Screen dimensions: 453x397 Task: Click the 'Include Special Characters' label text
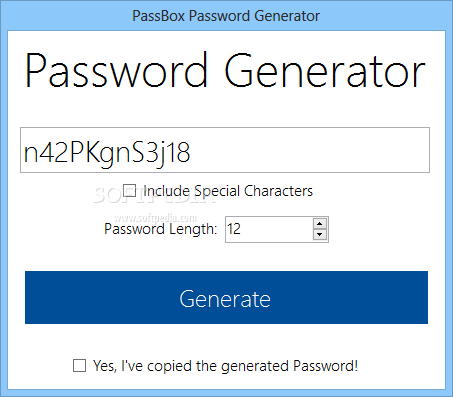pos(228,191)
